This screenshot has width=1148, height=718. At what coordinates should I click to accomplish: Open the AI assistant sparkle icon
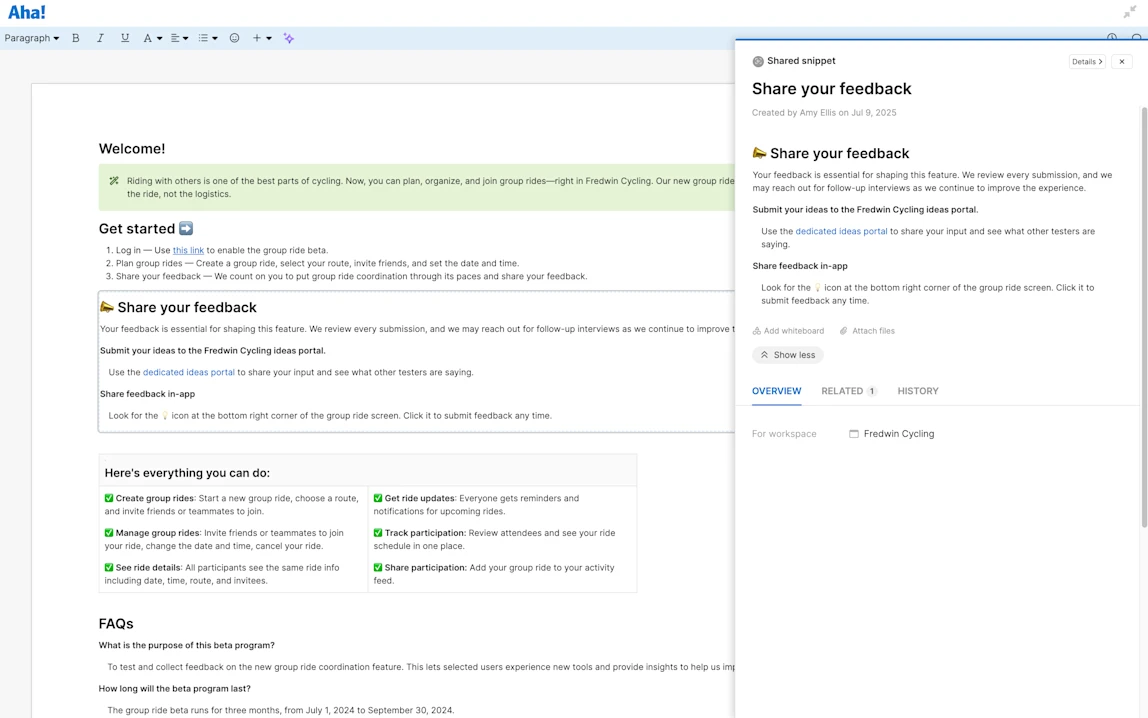pos(289,38)
